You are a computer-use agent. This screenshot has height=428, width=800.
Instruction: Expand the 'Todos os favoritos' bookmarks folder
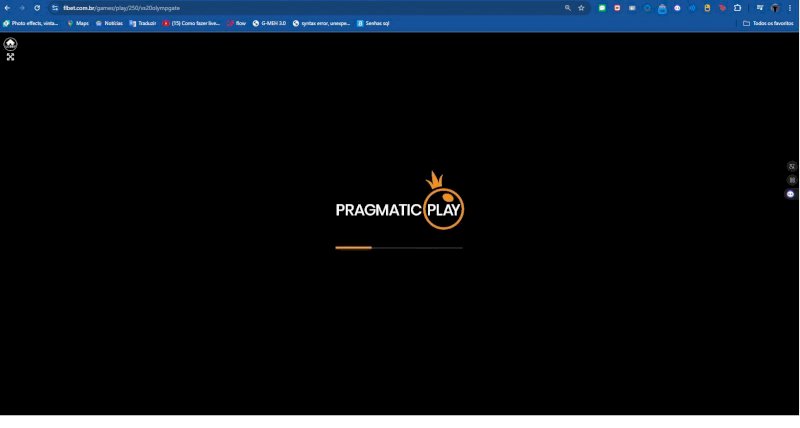[768, 23]
